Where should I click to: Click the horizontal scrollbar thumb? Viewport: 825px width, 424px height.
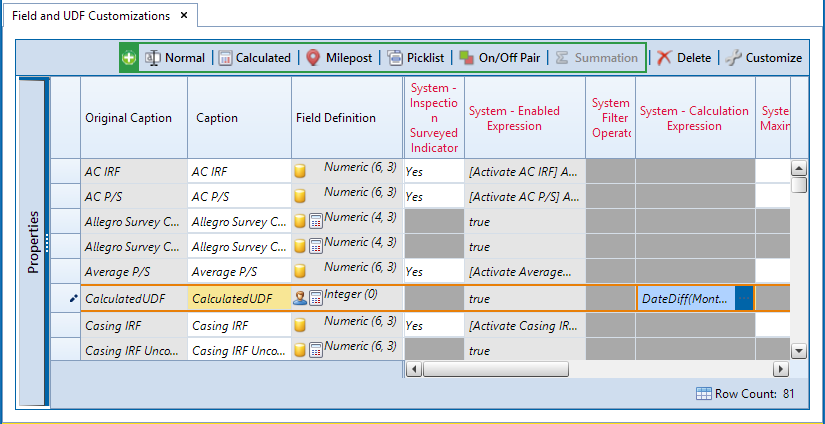point(496,369)
